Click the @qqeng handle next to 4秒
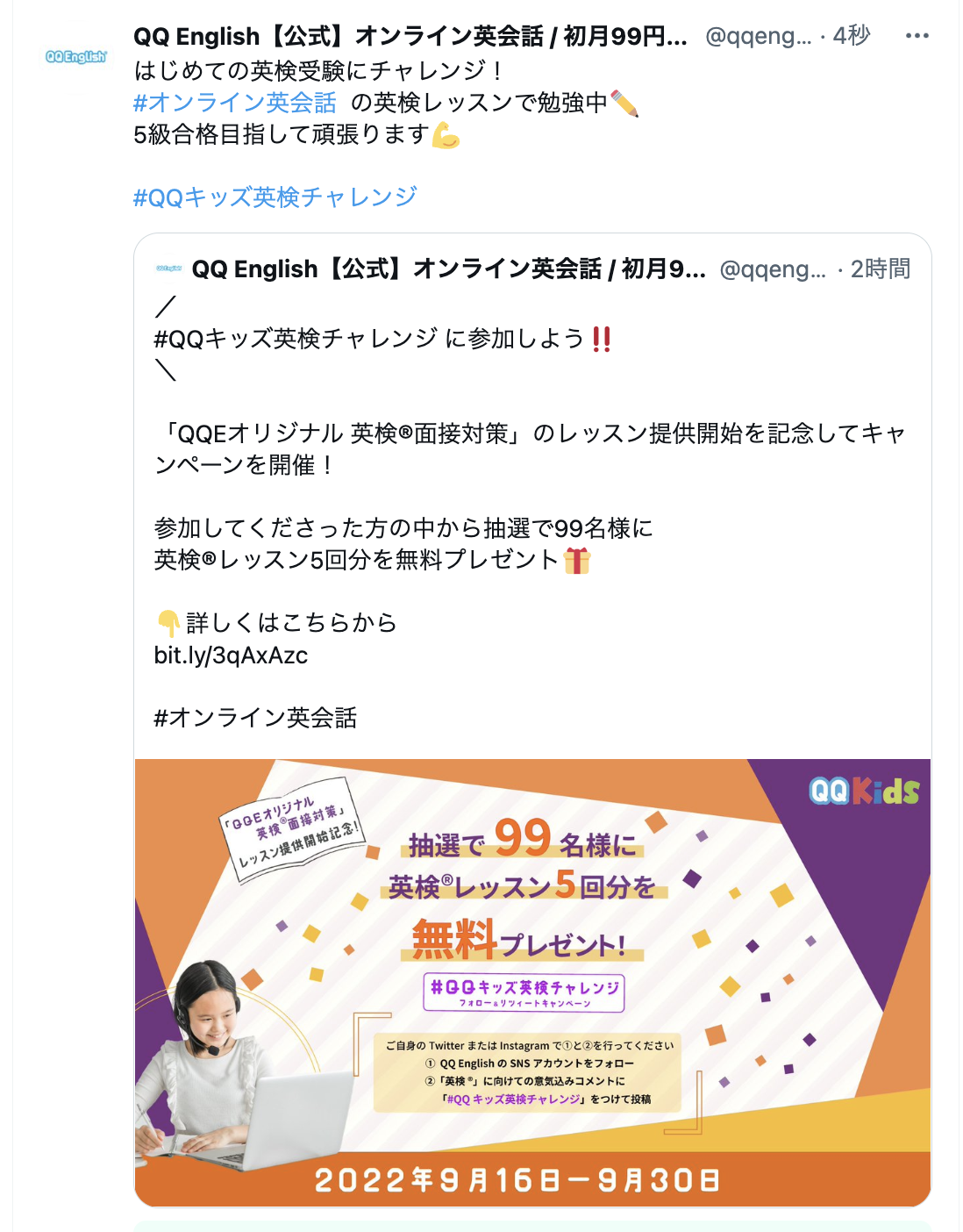 759,37
